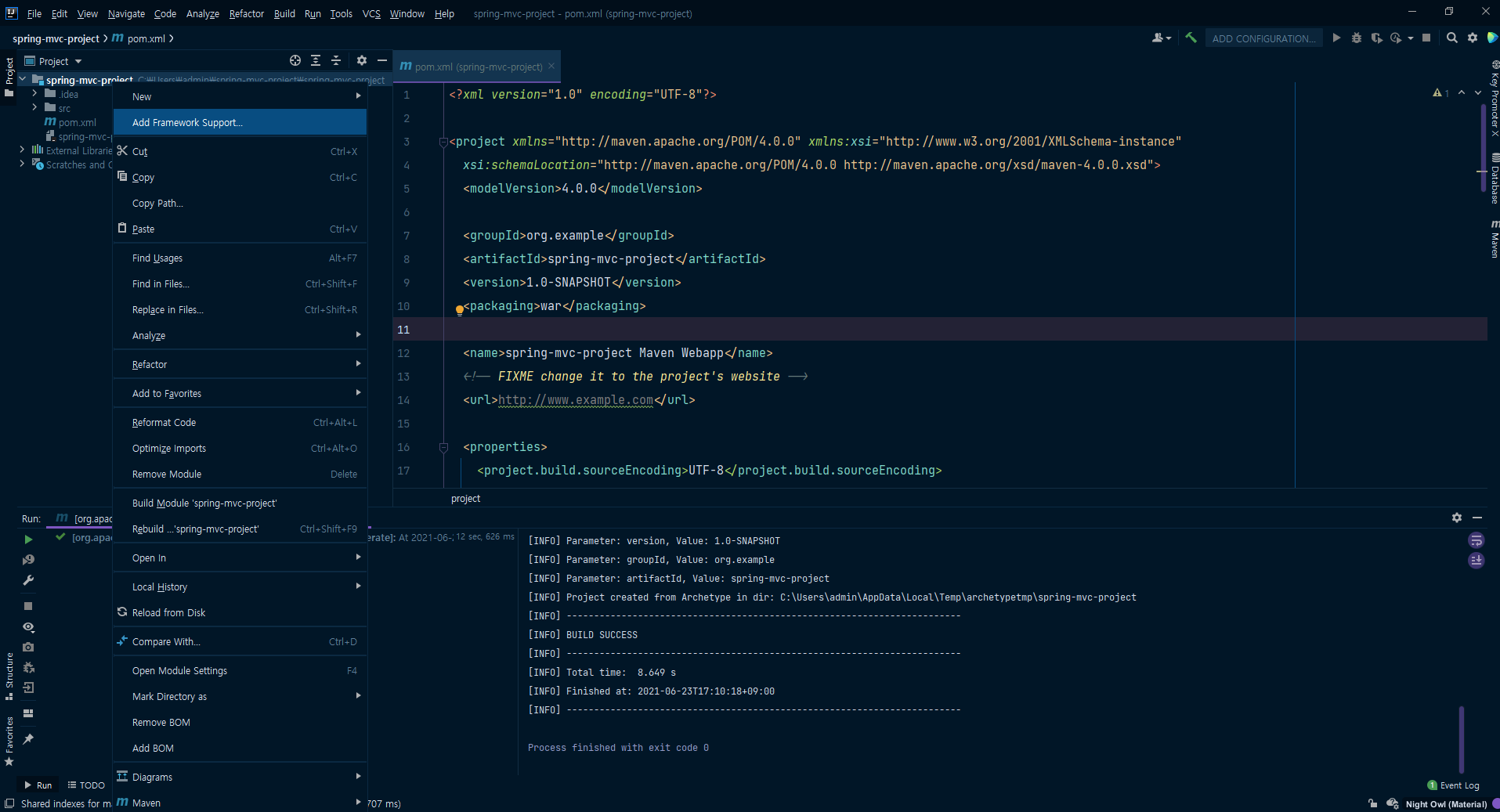Expand the .idea folder node
Screen dimensions: 1500x812
coord(34,93)
